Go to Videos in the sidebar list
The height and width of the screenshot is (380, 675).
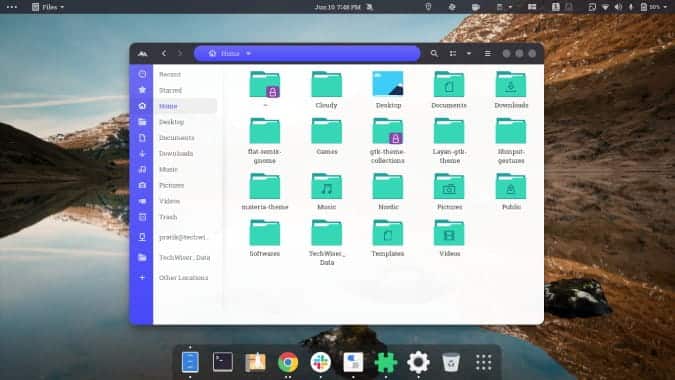point(170,201)
